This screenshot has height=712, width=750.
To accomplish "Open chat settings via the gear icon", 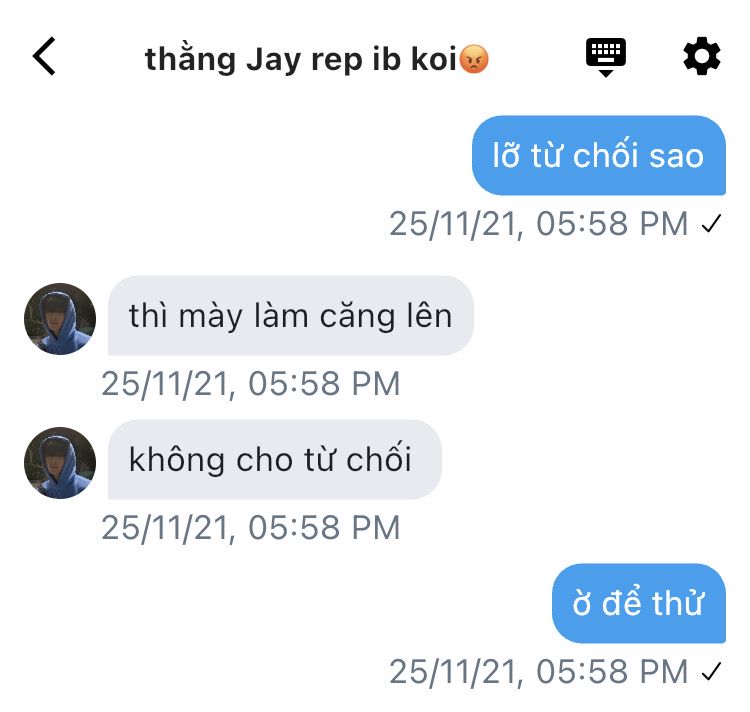I will pos(701,56).
